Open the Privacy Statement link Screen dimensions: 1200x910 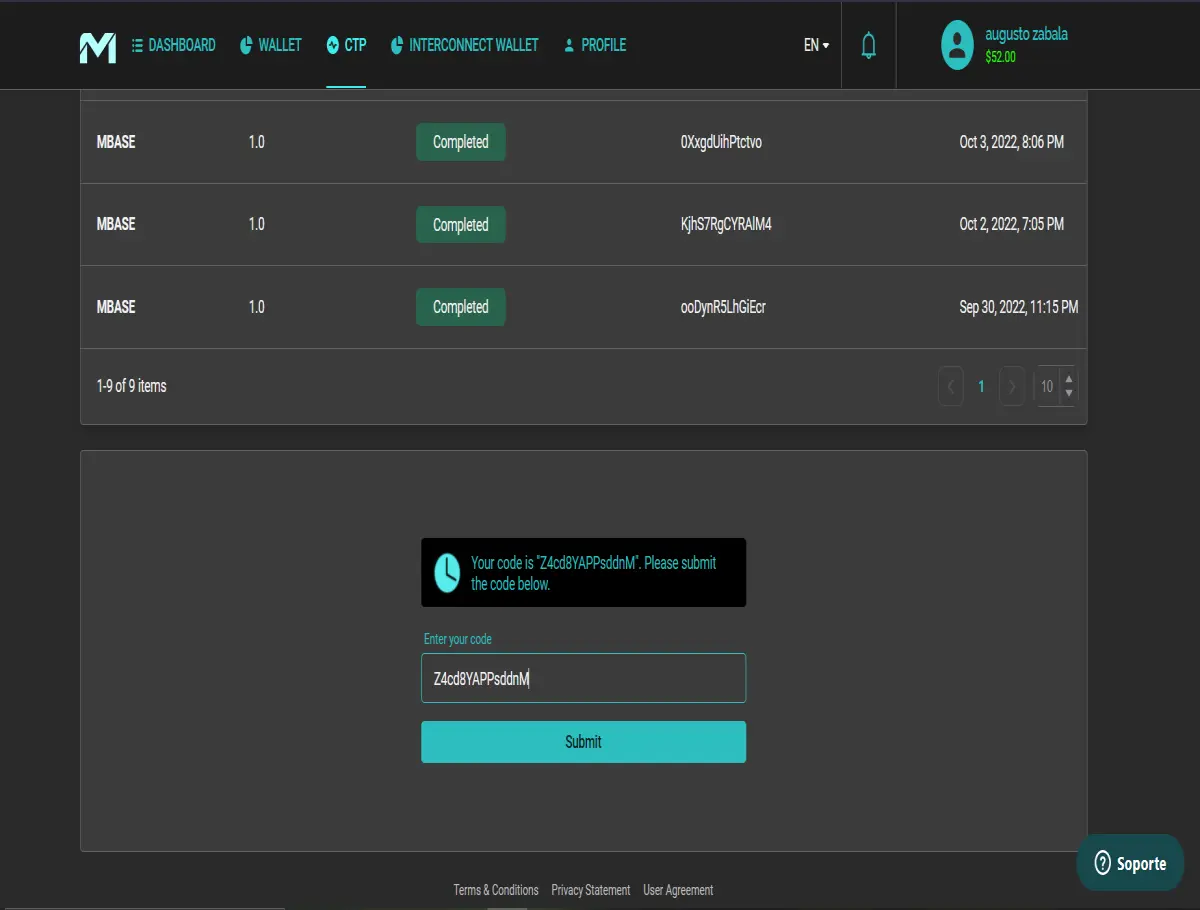tap(591, 890)
